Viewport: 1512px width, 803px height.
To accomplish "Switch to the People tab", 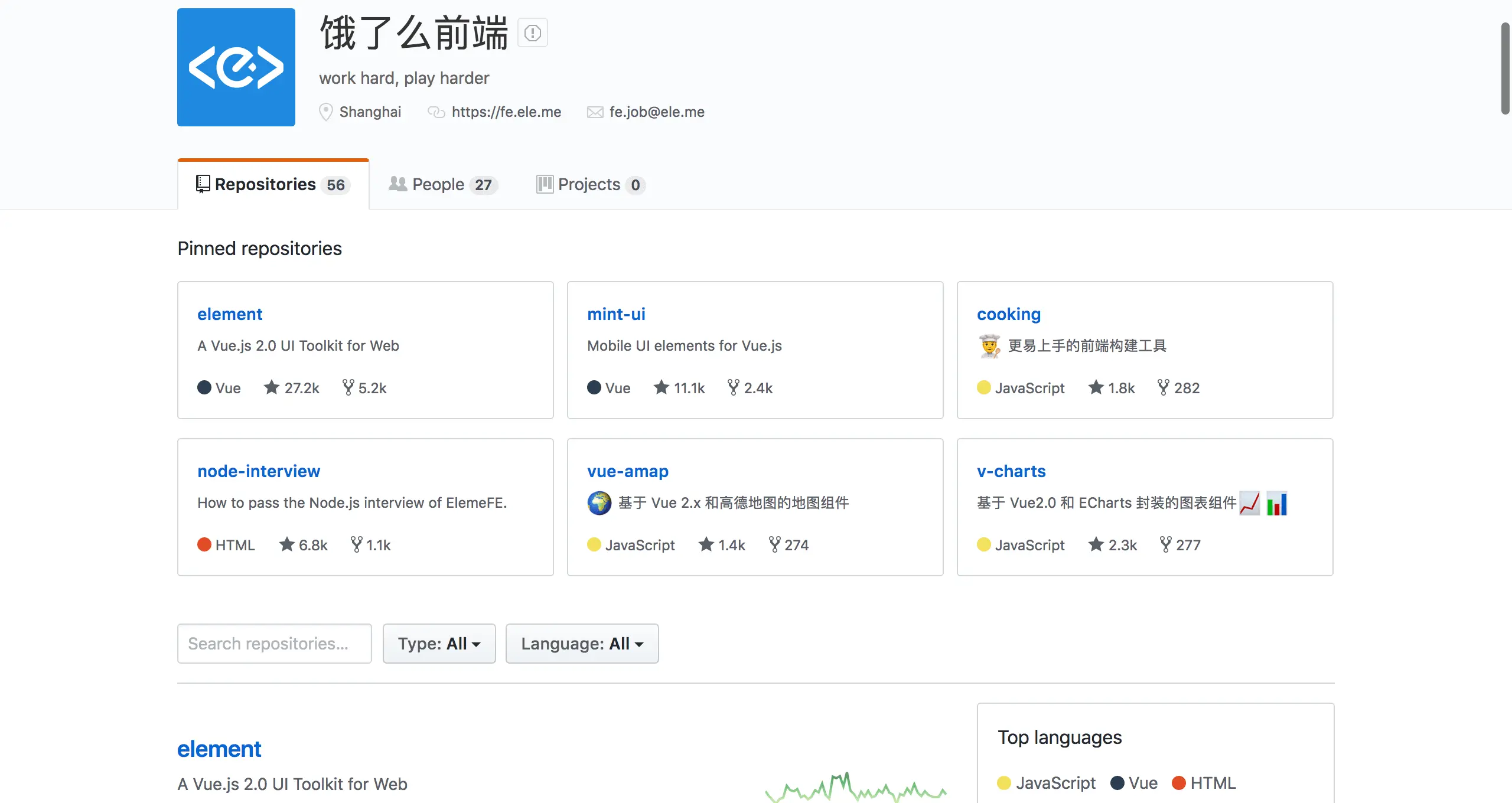I will pyautogui.click(x=443, y=185).
